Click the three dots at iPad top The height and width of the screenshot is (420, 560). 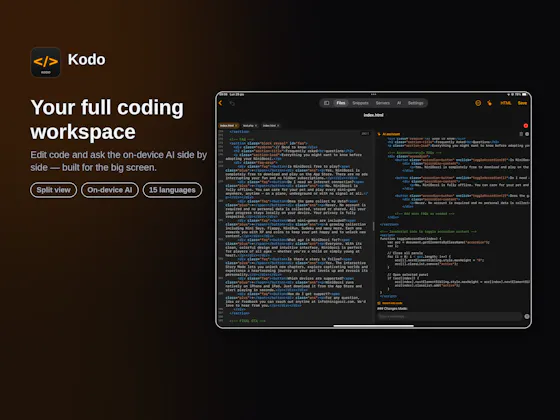point(374,95)
